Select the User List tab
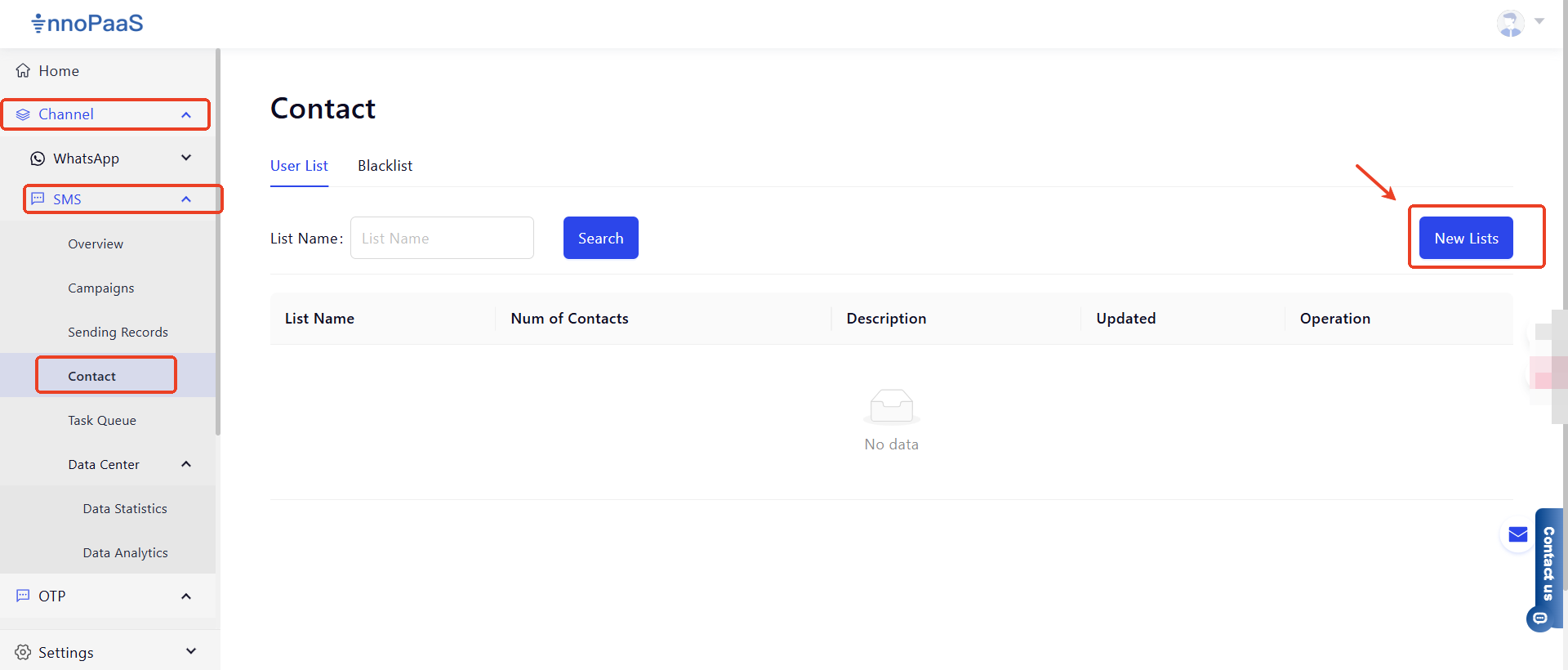 299,166
